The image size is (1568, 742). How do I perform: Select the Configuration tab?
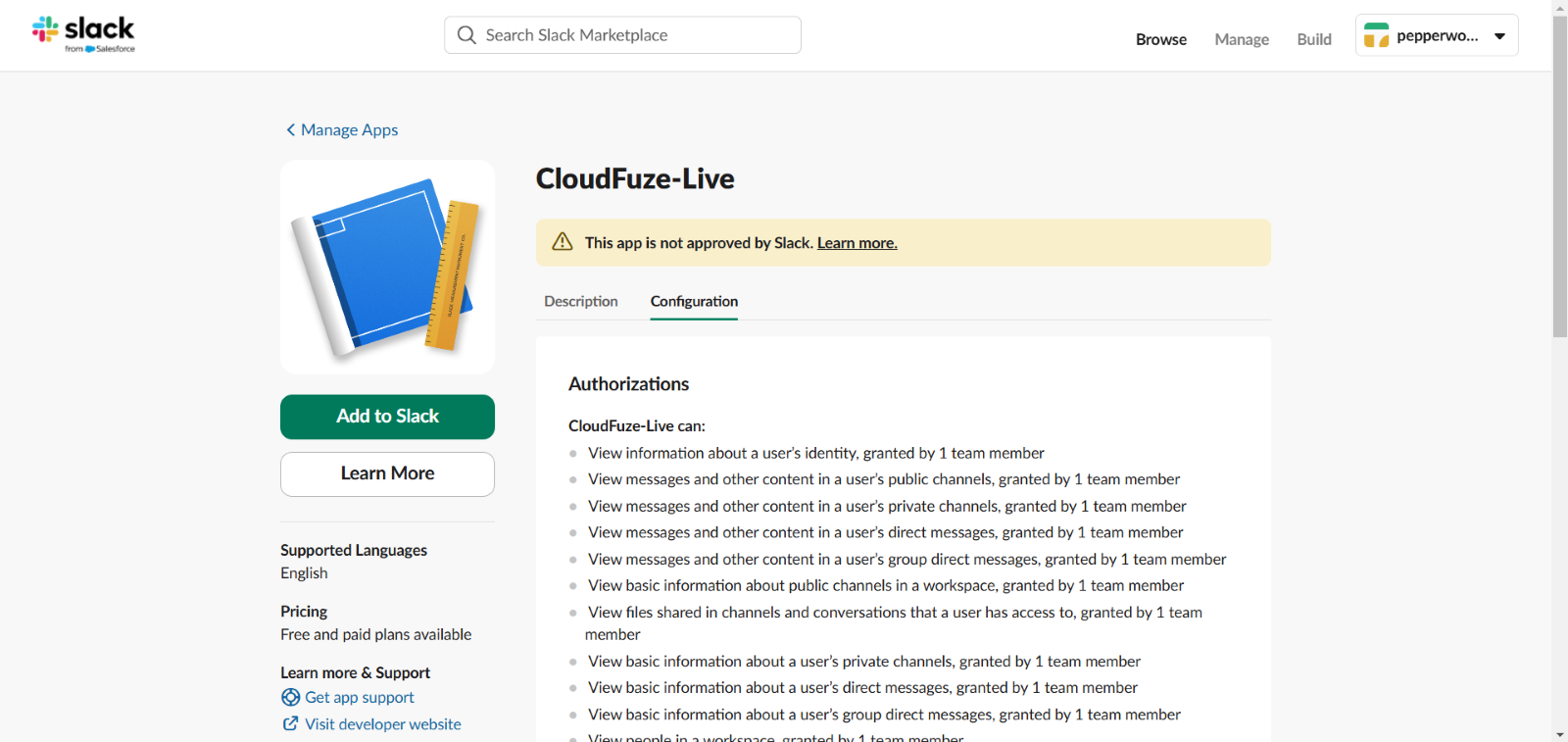pos(694,301)
